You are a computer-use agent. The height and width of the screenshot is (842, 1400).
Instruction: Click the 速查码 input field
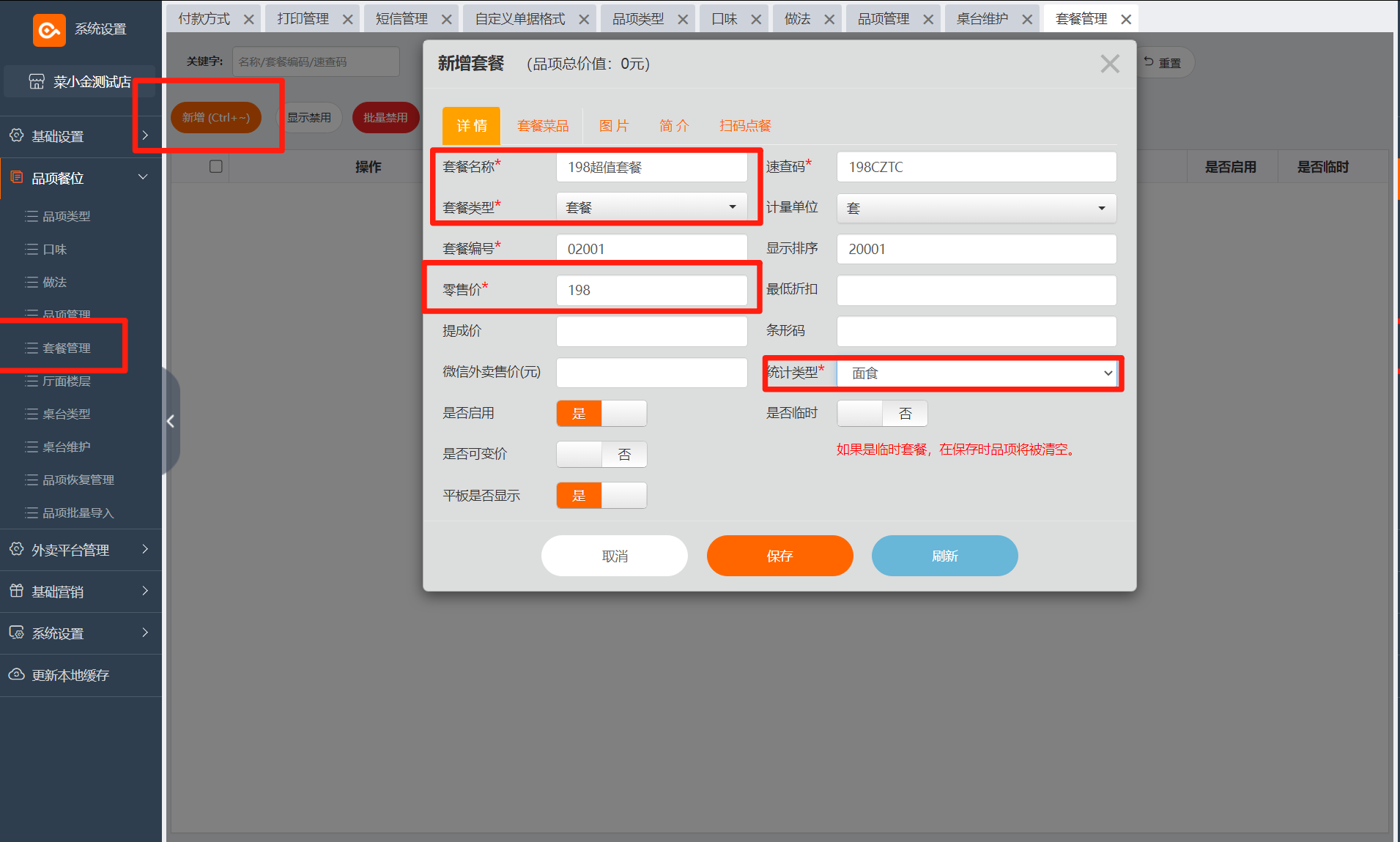[977, 167]
